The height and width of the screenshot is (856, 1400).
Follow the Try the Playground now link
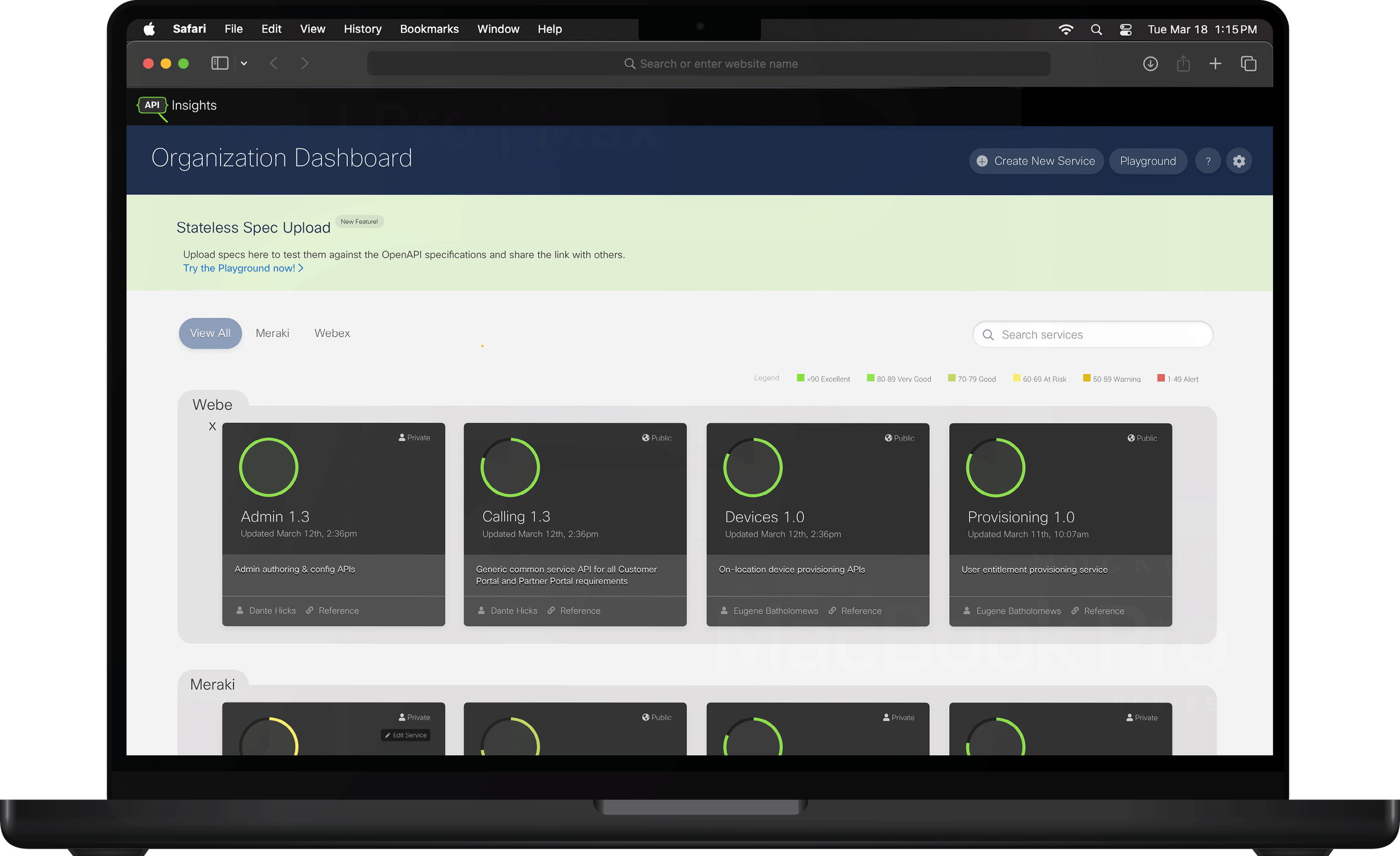(x=243, y=268)
